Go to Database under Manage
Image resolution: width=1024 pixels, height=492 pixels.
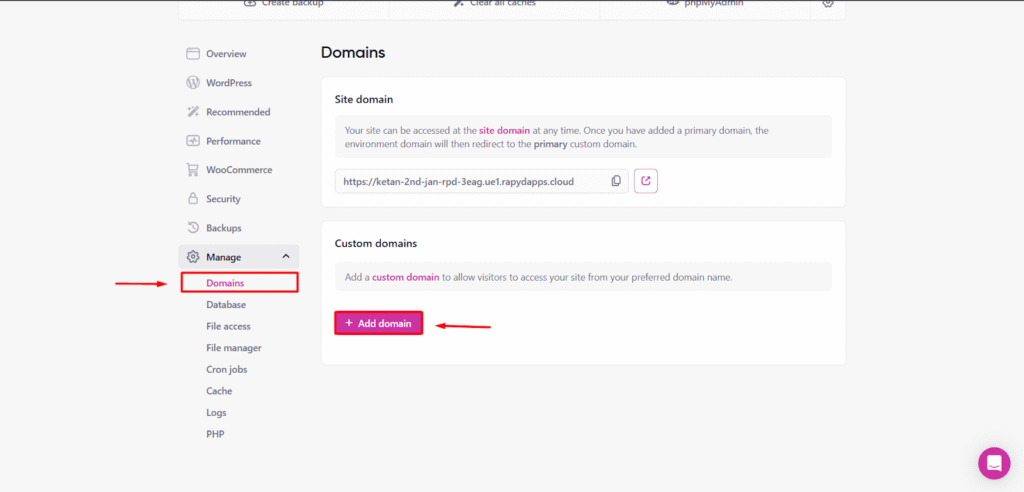tap(226, 305)
